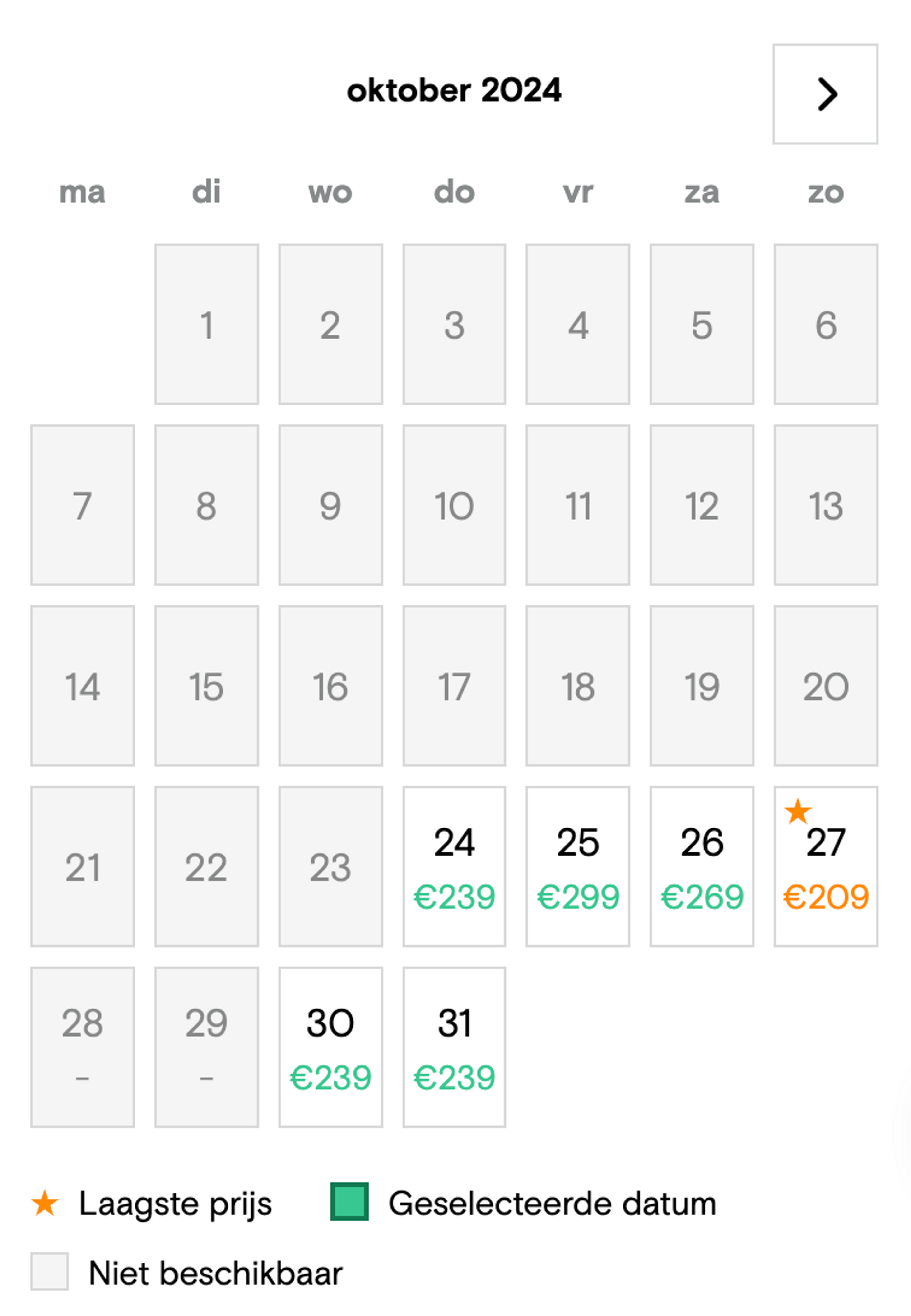Click the green Geselecteerde datum swatch
This screenshot has width=911, height=1316.
click(x=349, y=1202)
